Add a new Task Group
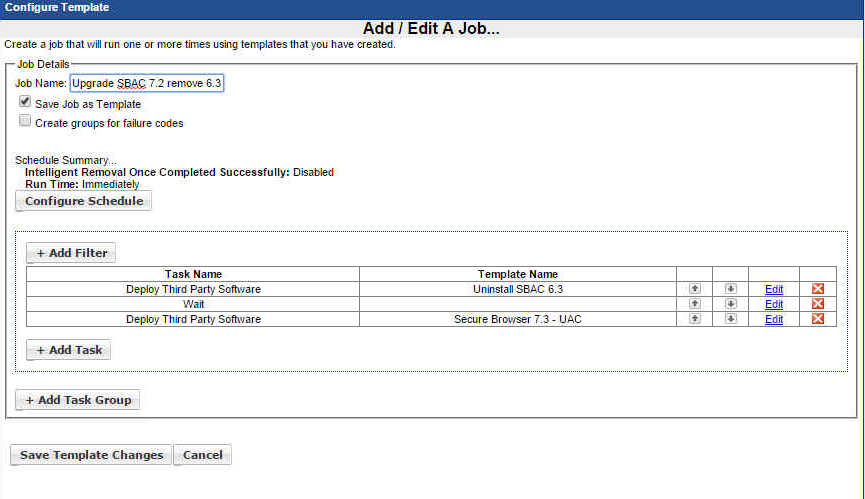The width and height of the screenshot is (865, 499). coord(78,400)
